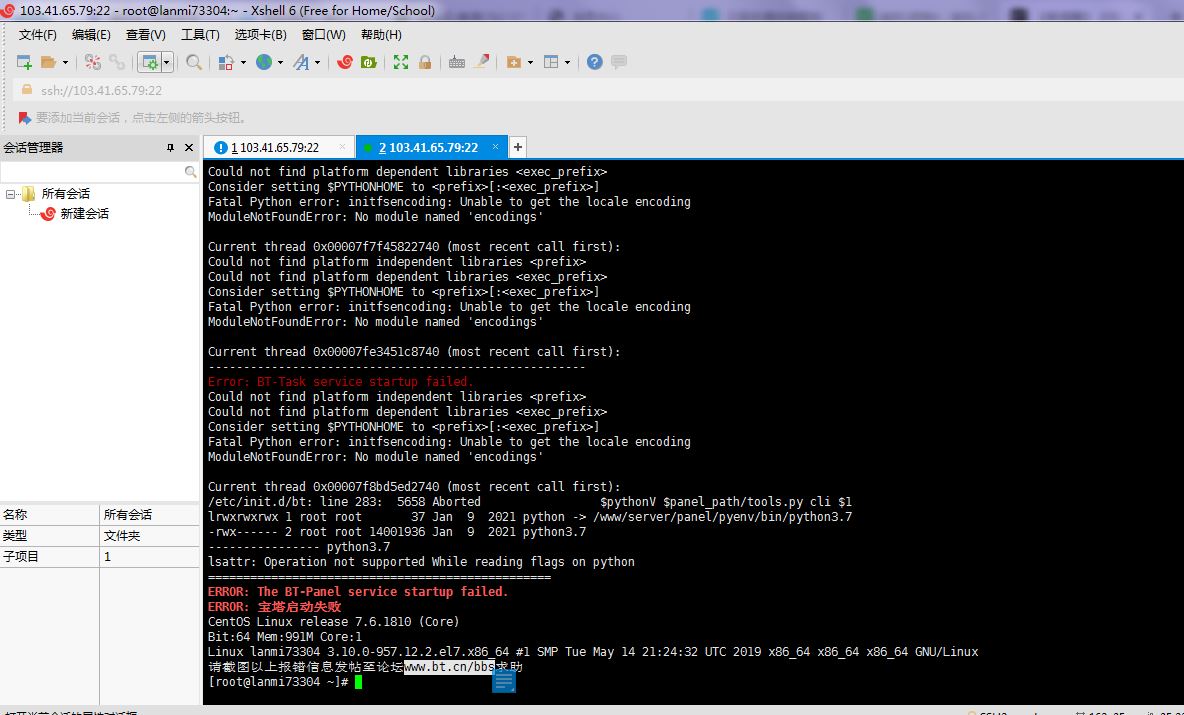Expand the folder-with-plus dropdown arrow

click(530, 62)
